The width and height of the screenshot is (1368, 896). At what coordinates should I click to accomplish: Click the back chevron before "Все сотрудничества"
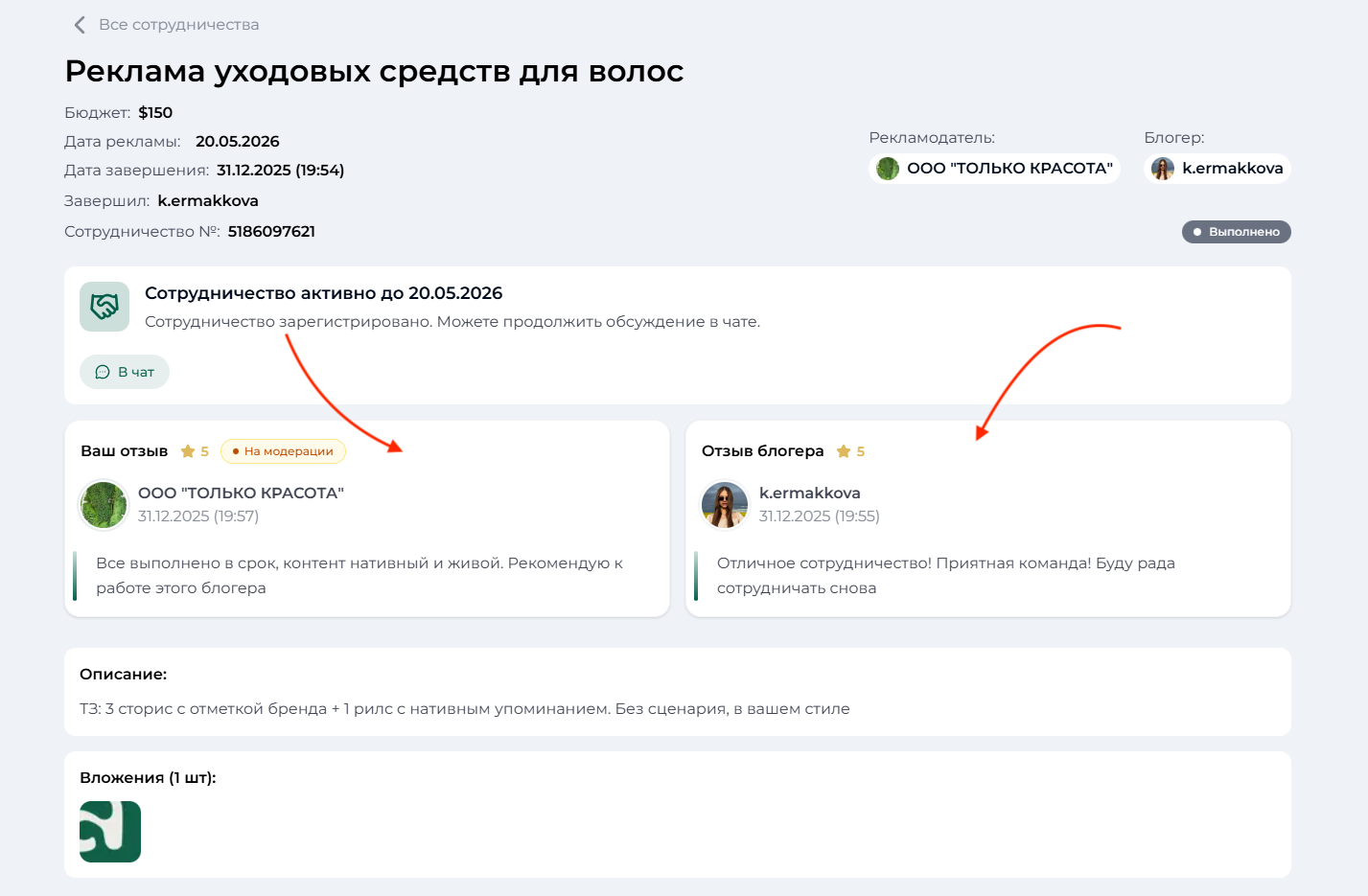[80, 25]
